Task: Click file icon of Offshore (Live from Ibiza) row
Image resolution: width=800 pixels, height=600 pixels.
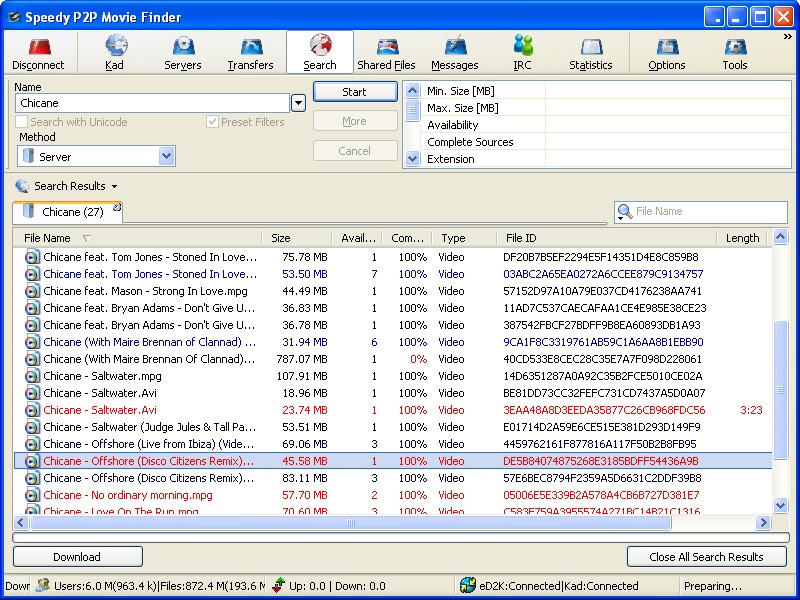Action: pyautogui.click(x=32, y=444)
